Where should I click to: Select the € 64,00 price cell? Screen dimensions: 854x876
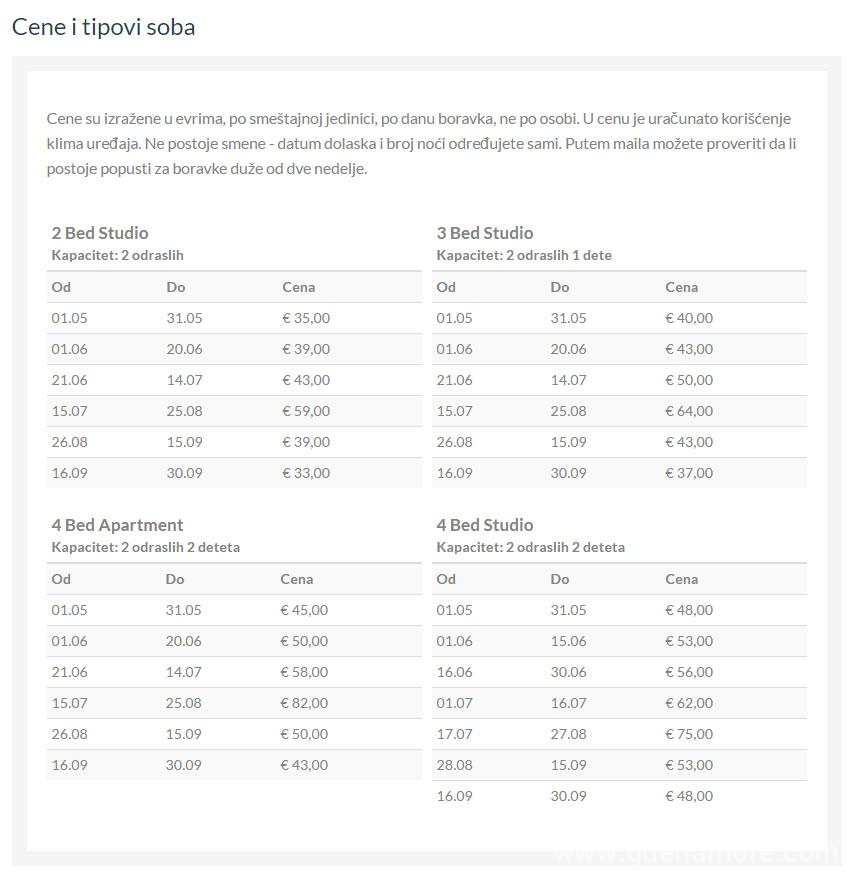(x=689, y=411)
